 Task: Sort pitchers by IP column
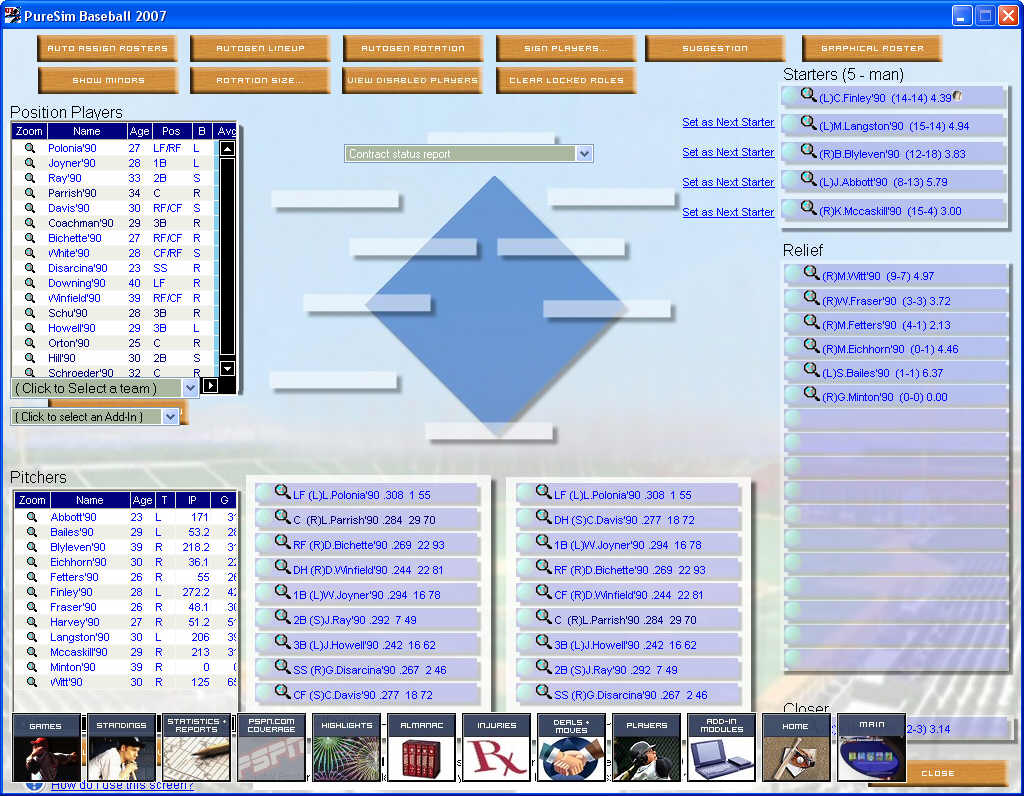click(192, 500)
